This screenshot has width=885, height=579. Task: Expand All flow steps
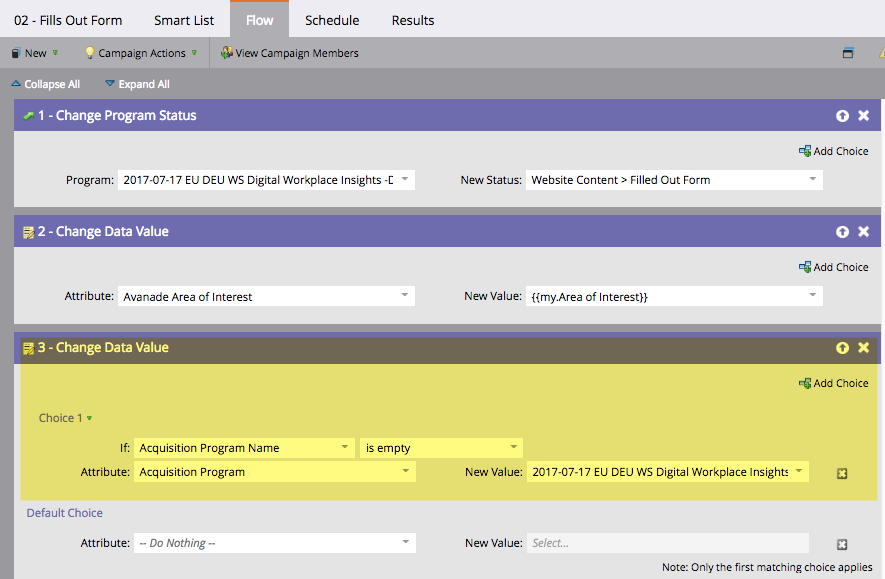coord(137,84)
